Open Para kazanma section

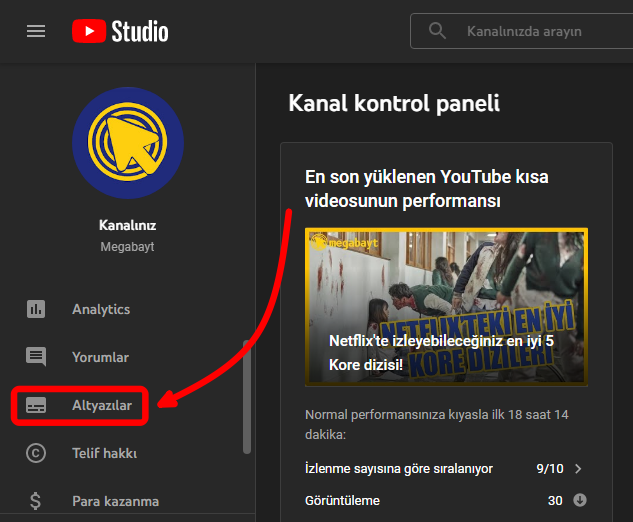click(x=115, y=500)
